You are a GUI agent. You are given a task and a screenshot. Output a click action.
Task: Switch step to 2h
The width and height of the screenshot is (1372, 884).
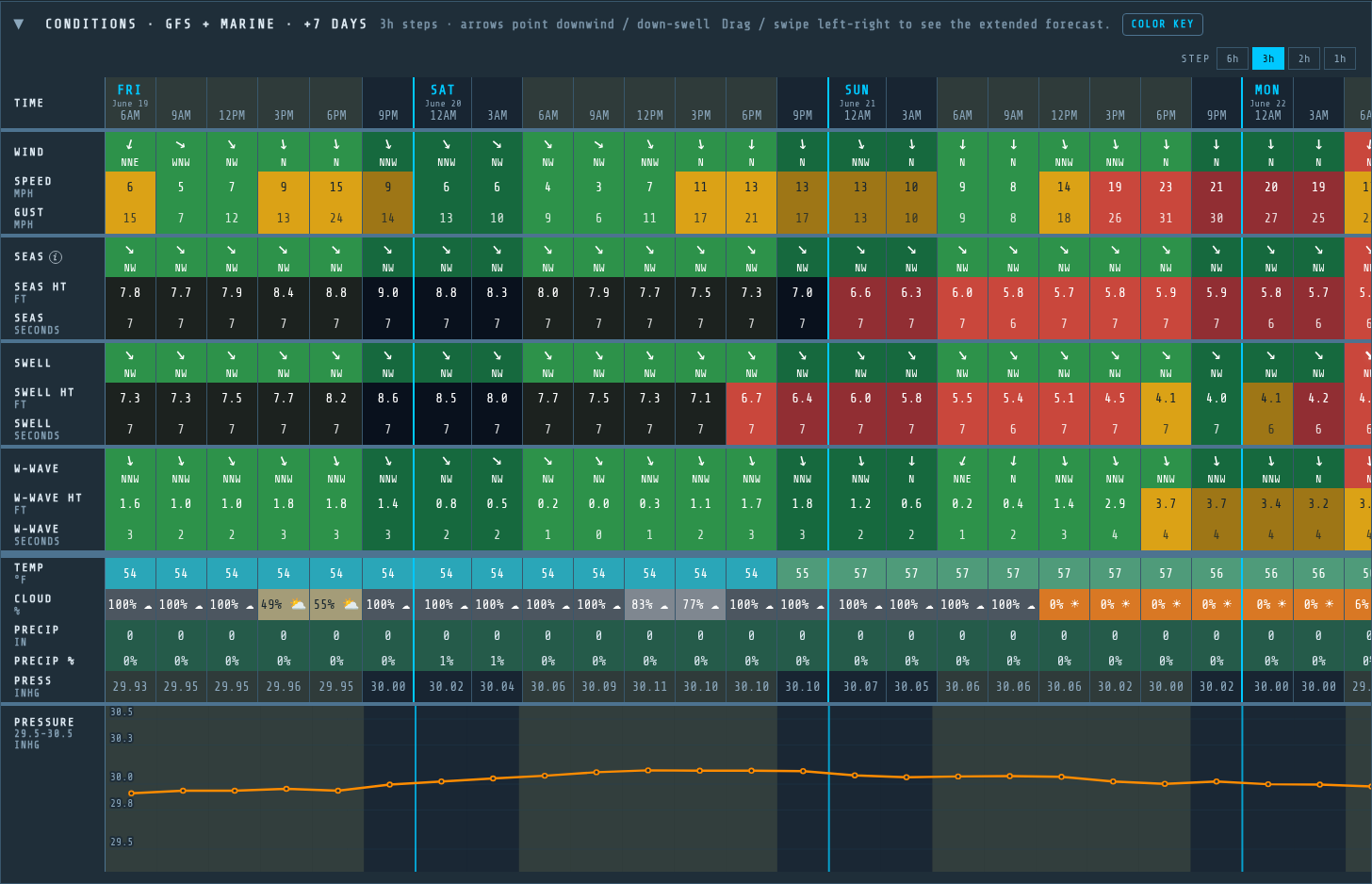tap(1303, 58)
